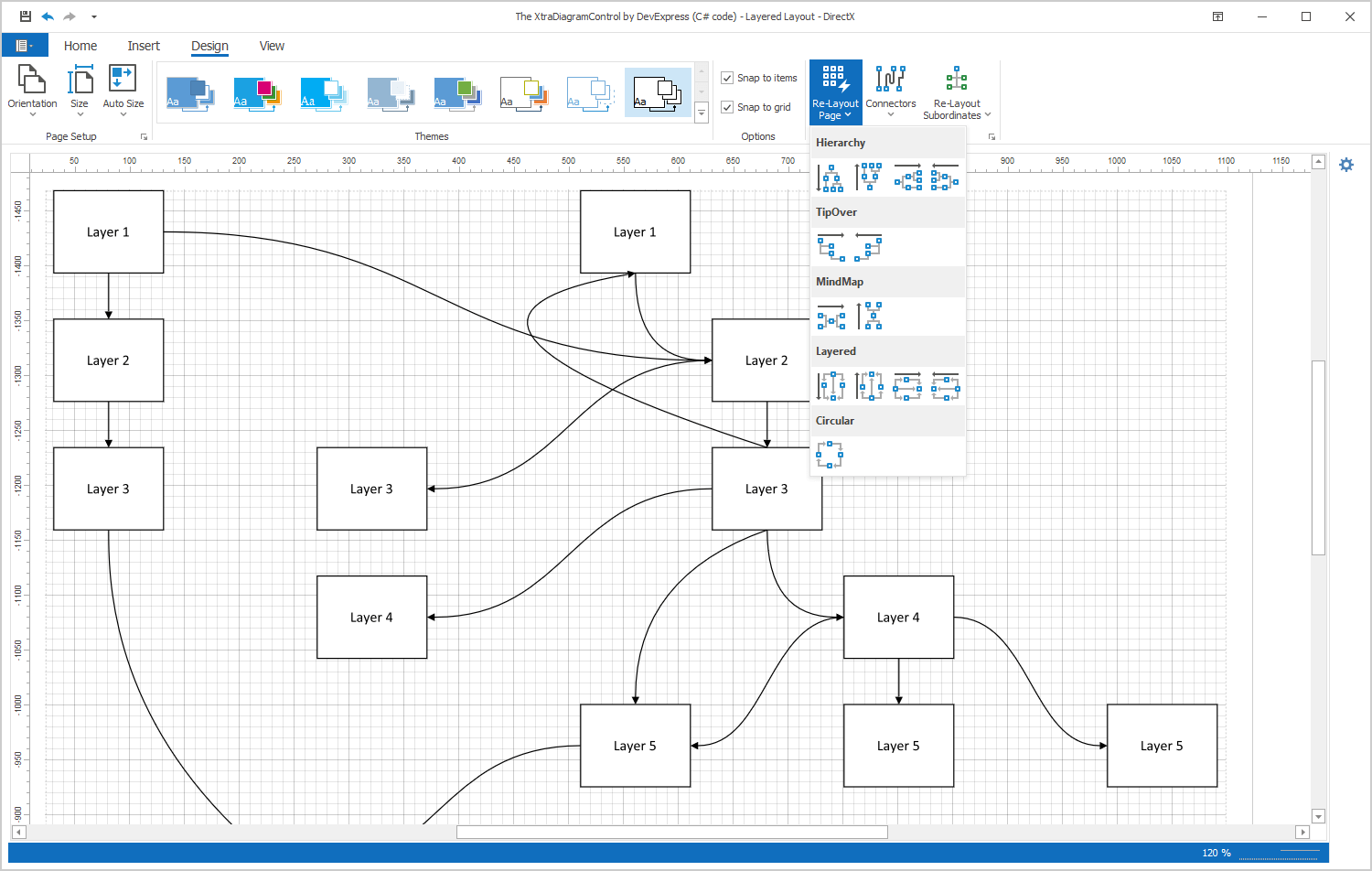The width and height of the screenshot is (1372, 871).
Task: Apply top-to-bottom Hierarchy layout
Action: tap(831, 177)
